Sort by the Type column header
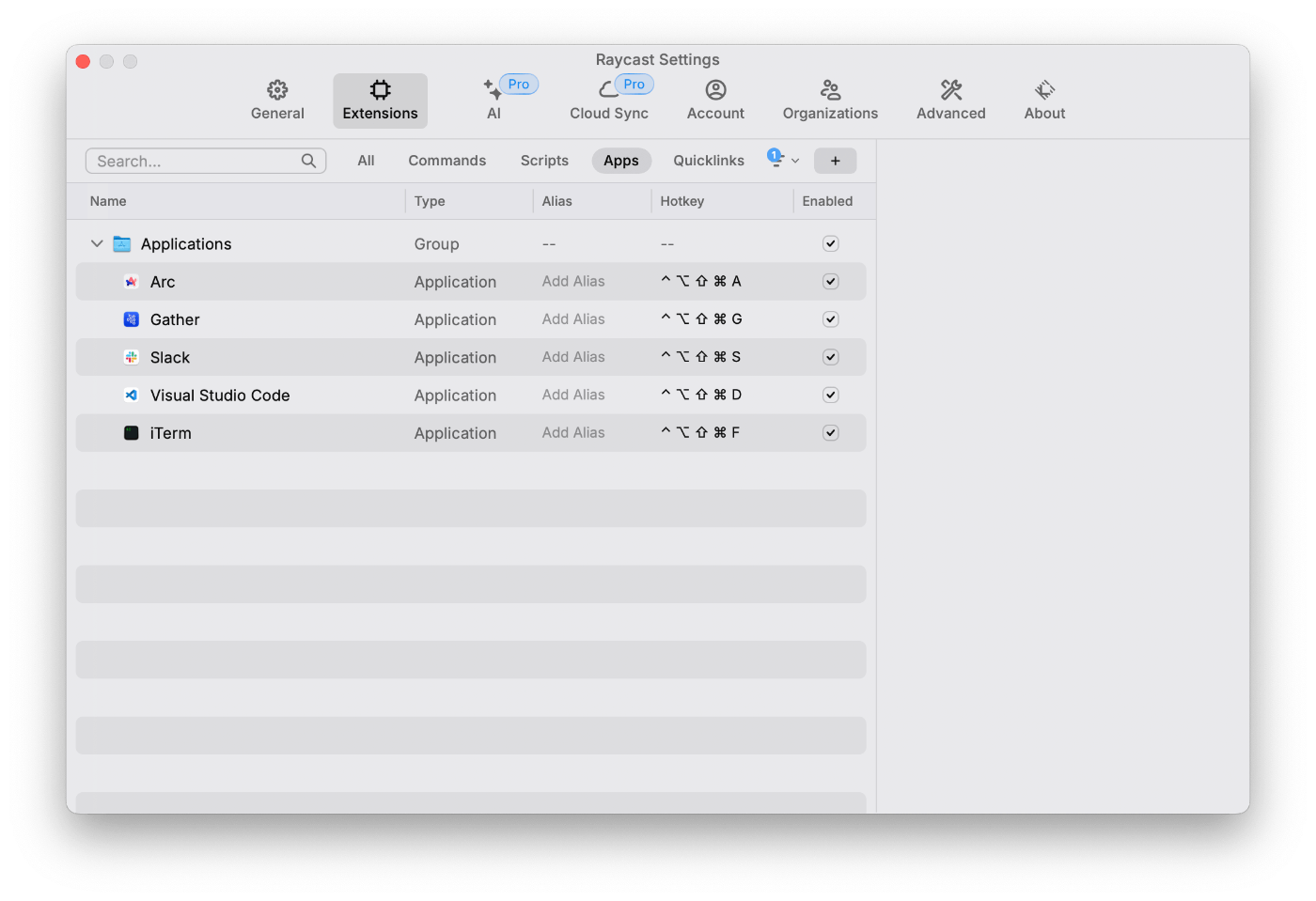The width and height of the screenshot is (1316, 901). click(x=430, y=201)
